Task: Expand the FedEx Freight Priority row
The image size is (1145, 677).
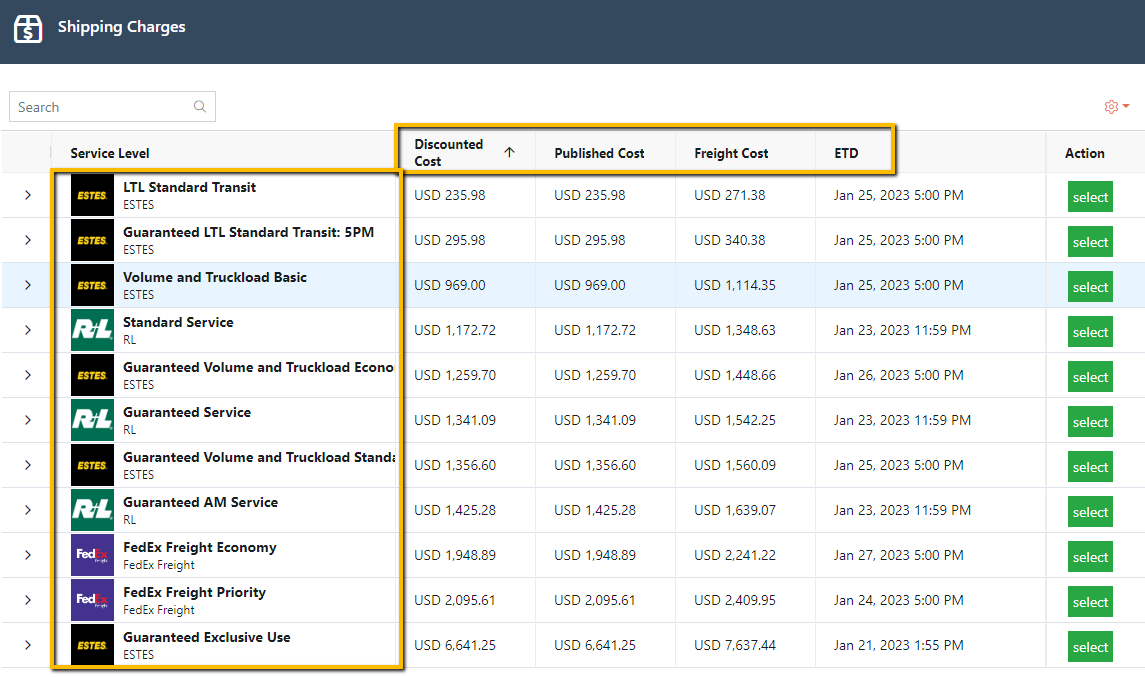Action: [28, 600]
